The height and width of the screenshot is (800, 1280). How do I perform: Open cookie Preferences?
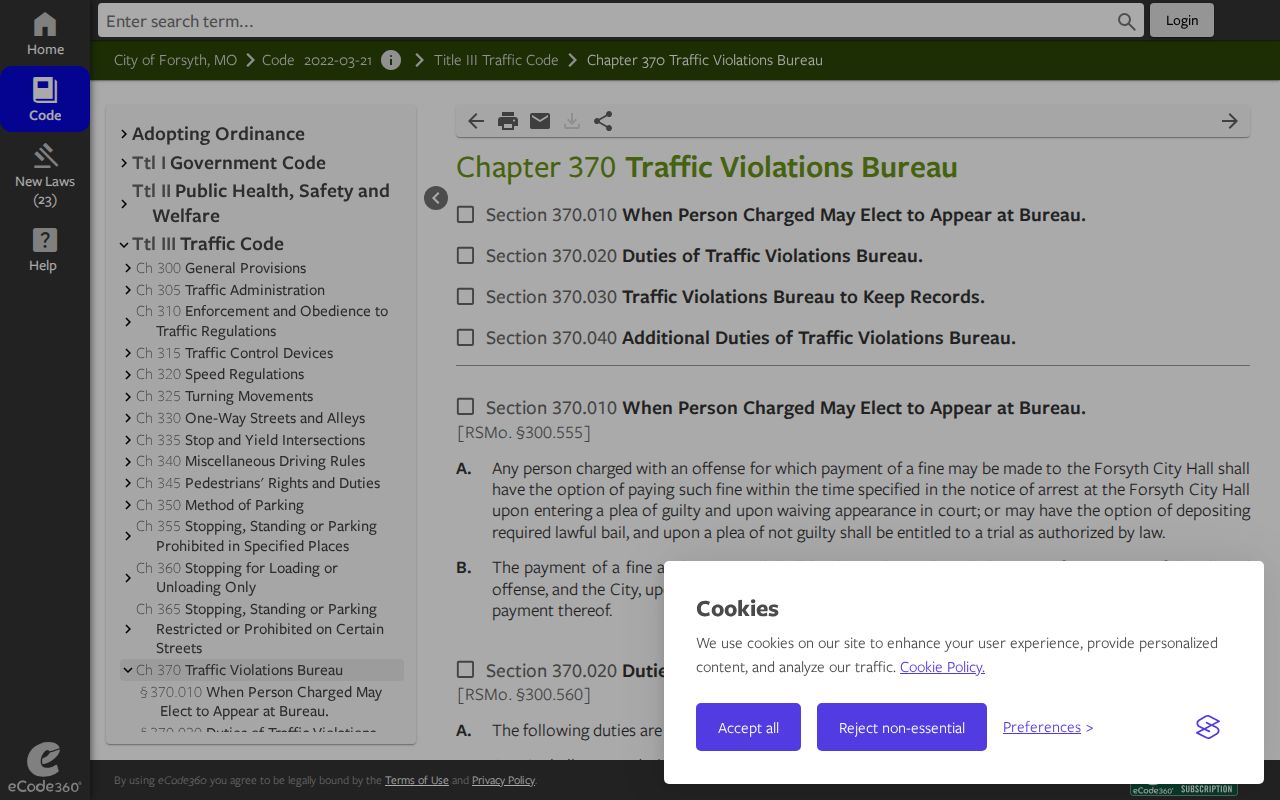(x=1042, y=727)
